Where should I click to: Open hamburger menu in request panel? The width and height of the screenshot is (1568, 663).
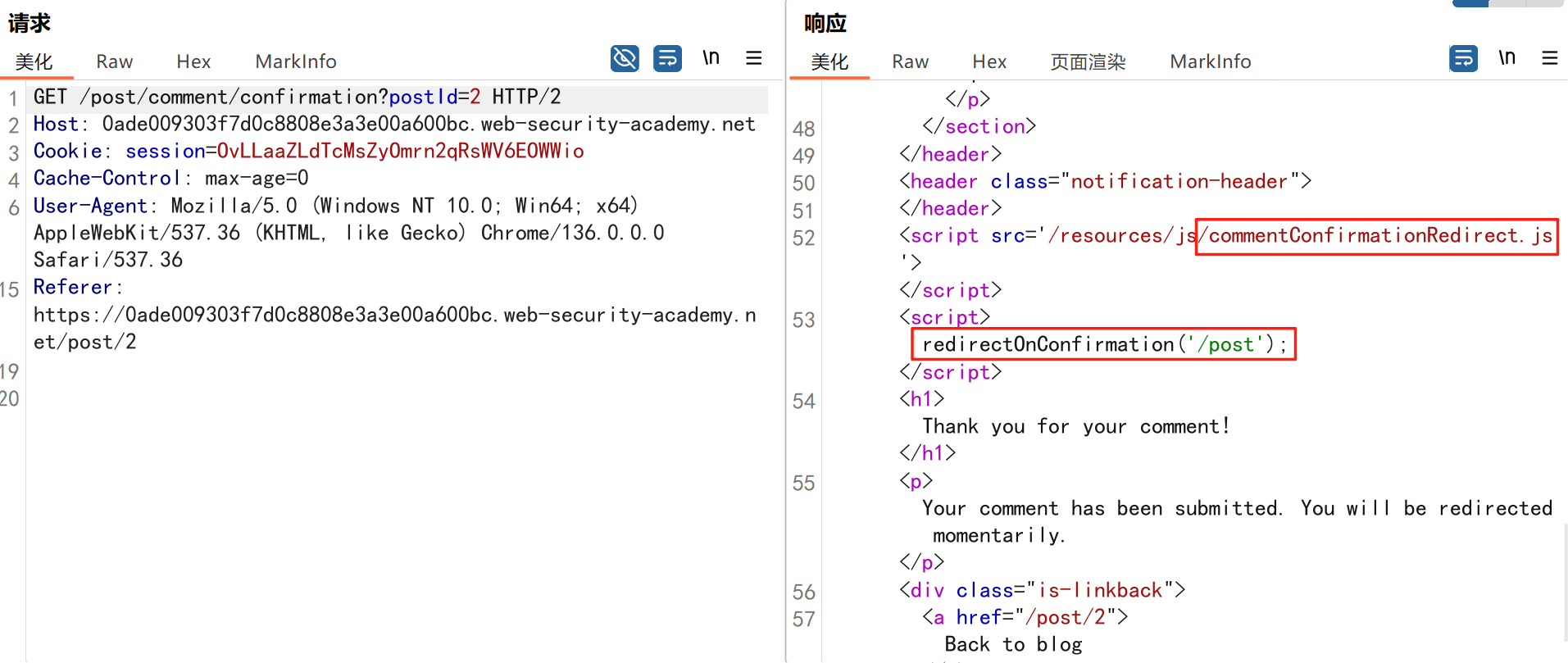tap(754, 57)
